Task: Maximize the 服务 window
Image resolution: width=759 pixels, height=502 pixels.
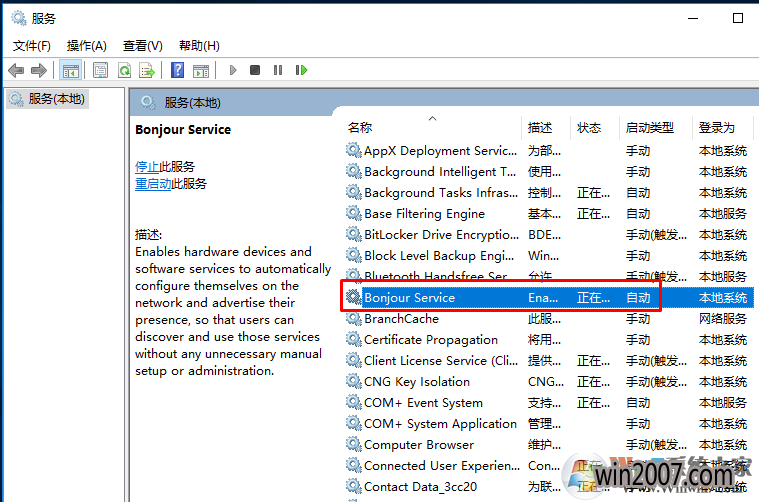Action: (738, 18)
